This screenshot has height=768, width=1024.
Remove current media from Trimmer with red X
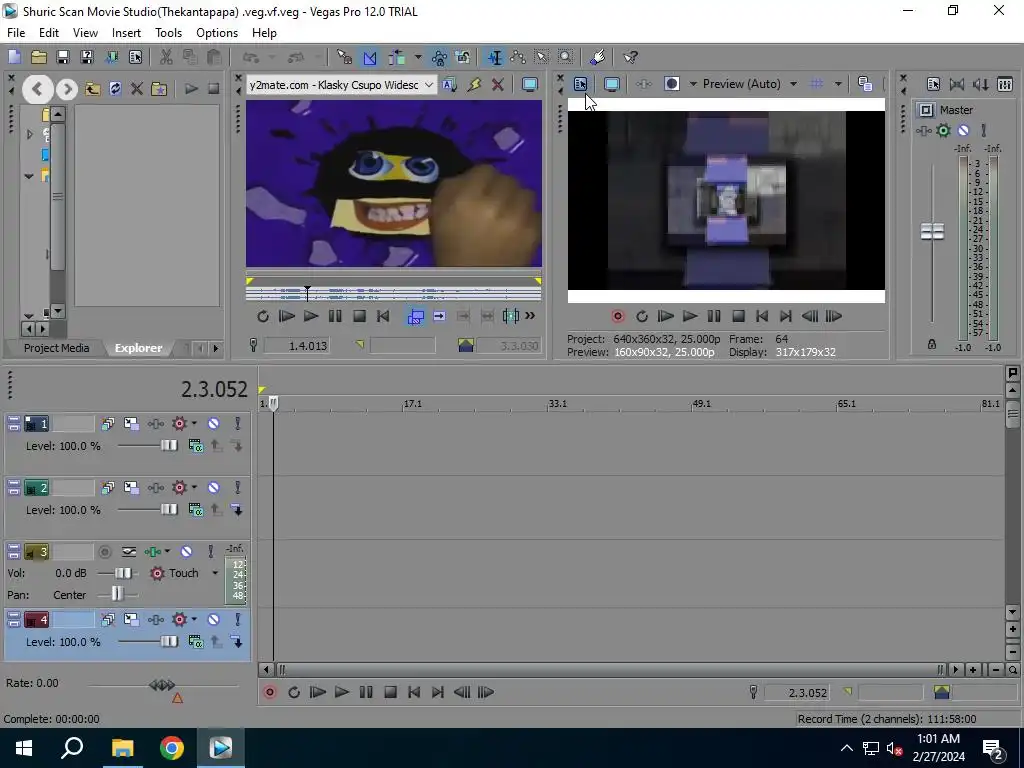pos(498,84)
